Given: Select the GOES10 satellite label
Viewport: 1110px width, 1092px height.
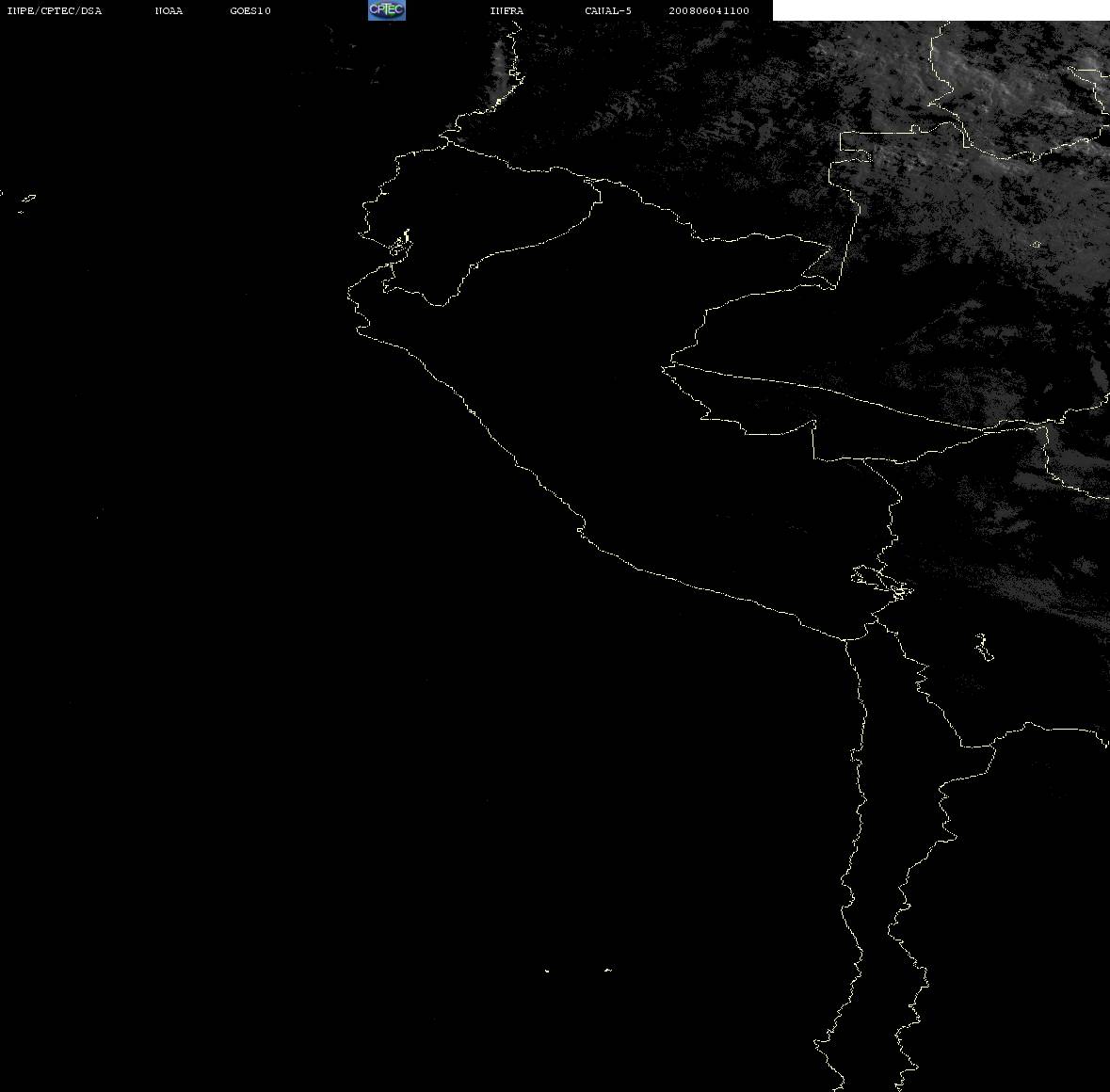Looking at the screenshot, I should [x=249, y=10].
